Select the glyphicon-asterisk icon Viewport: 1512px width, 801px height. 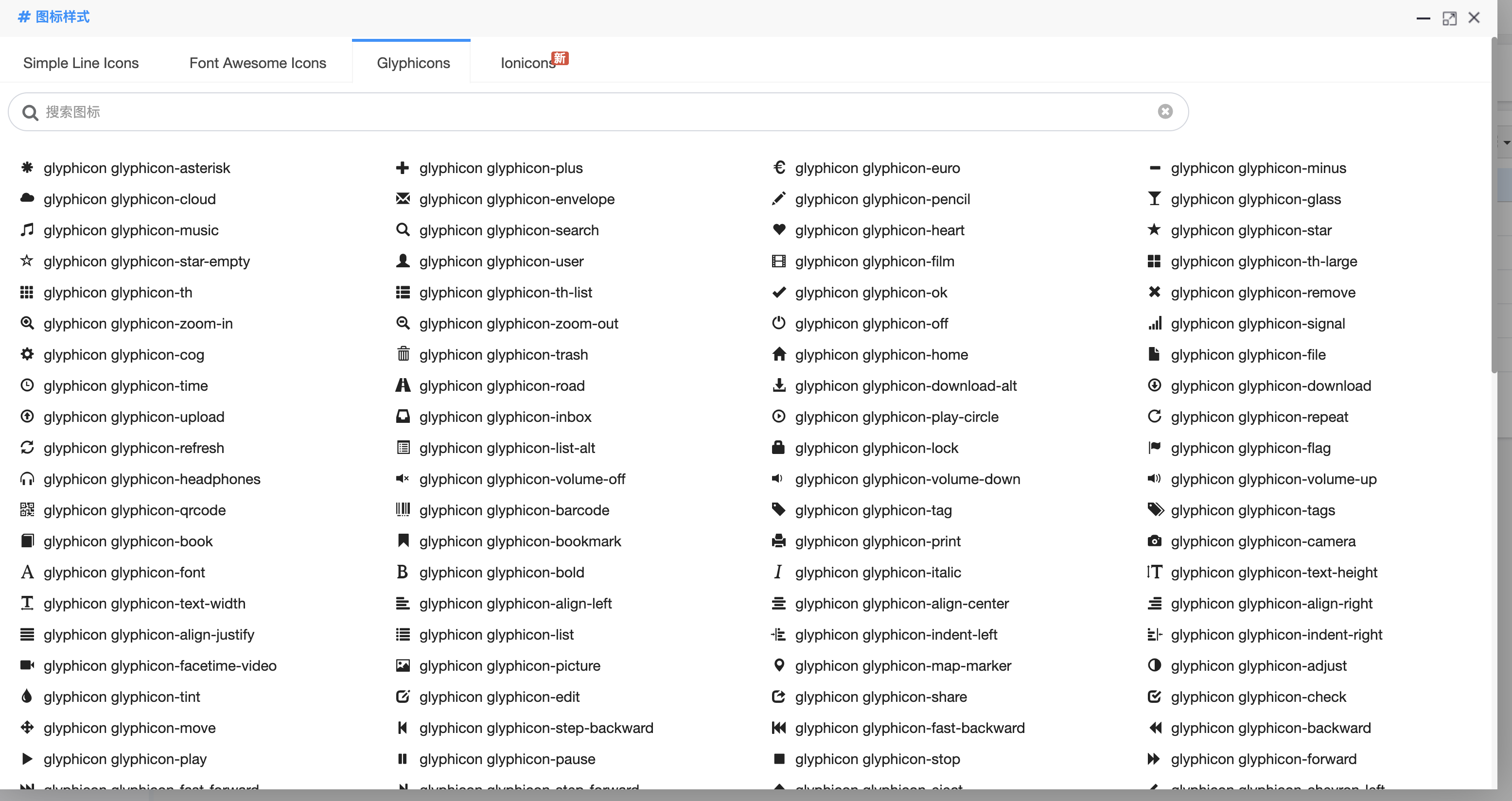[27, 168]
